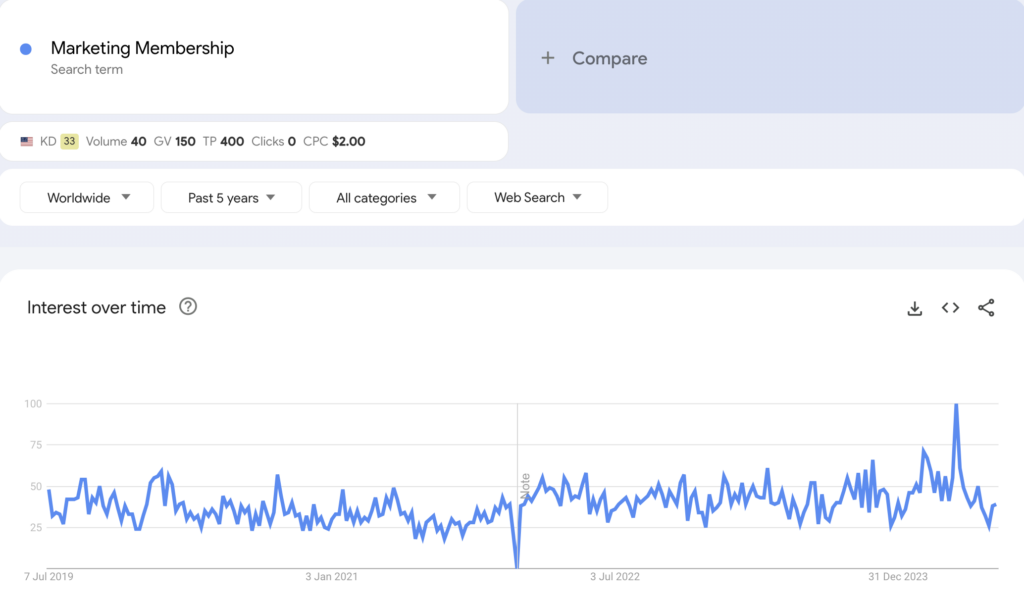The image size is (1024, 601).
Task: Click the share icon for the chart
Action: pos(986,308)
